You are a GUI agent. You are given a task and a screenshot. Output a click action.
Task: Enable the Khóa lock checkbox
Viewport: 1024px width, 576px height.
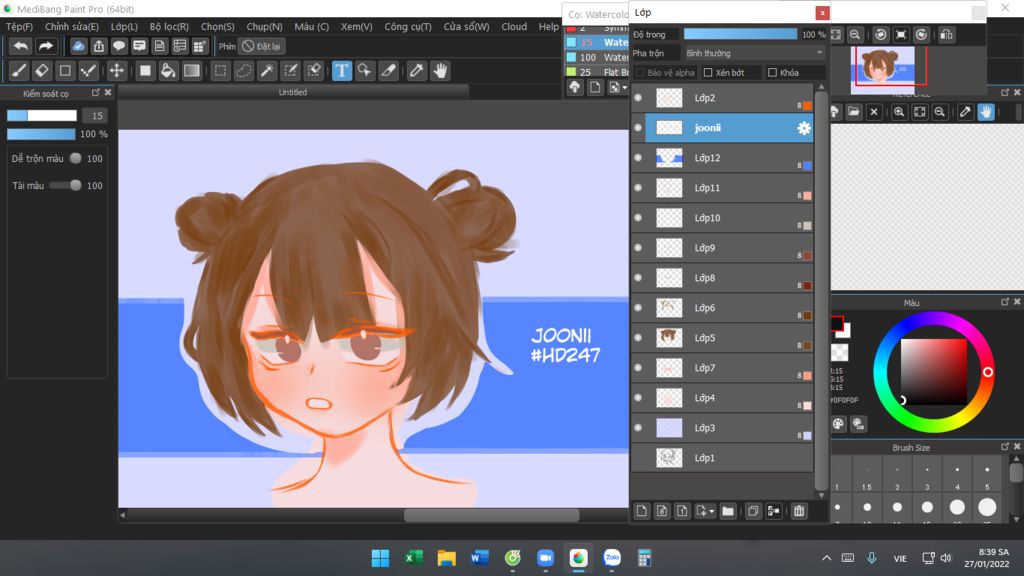(773, 72)
